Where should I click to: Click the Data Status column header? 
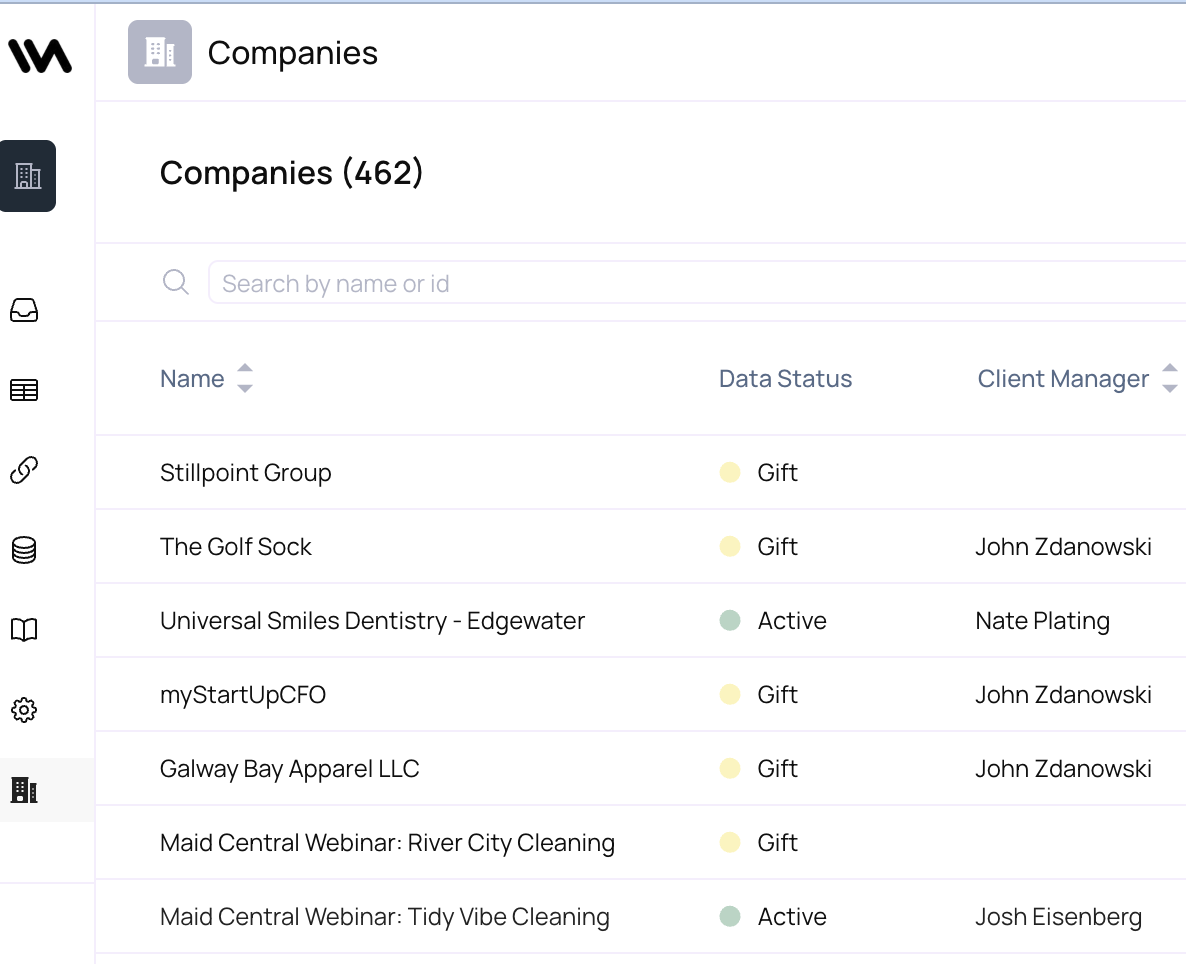785,378
